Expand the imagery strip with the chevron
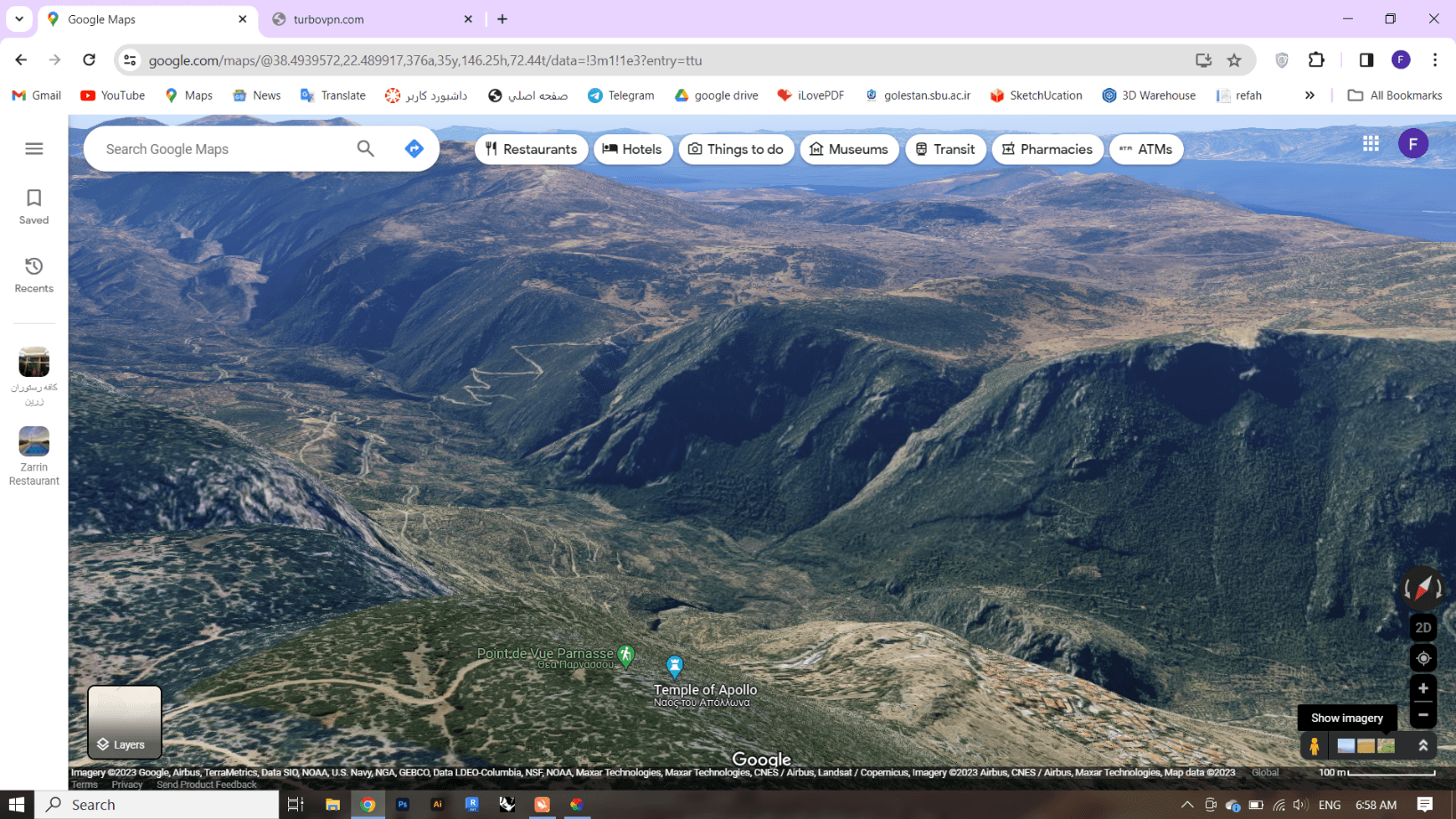 [1423, 746]
